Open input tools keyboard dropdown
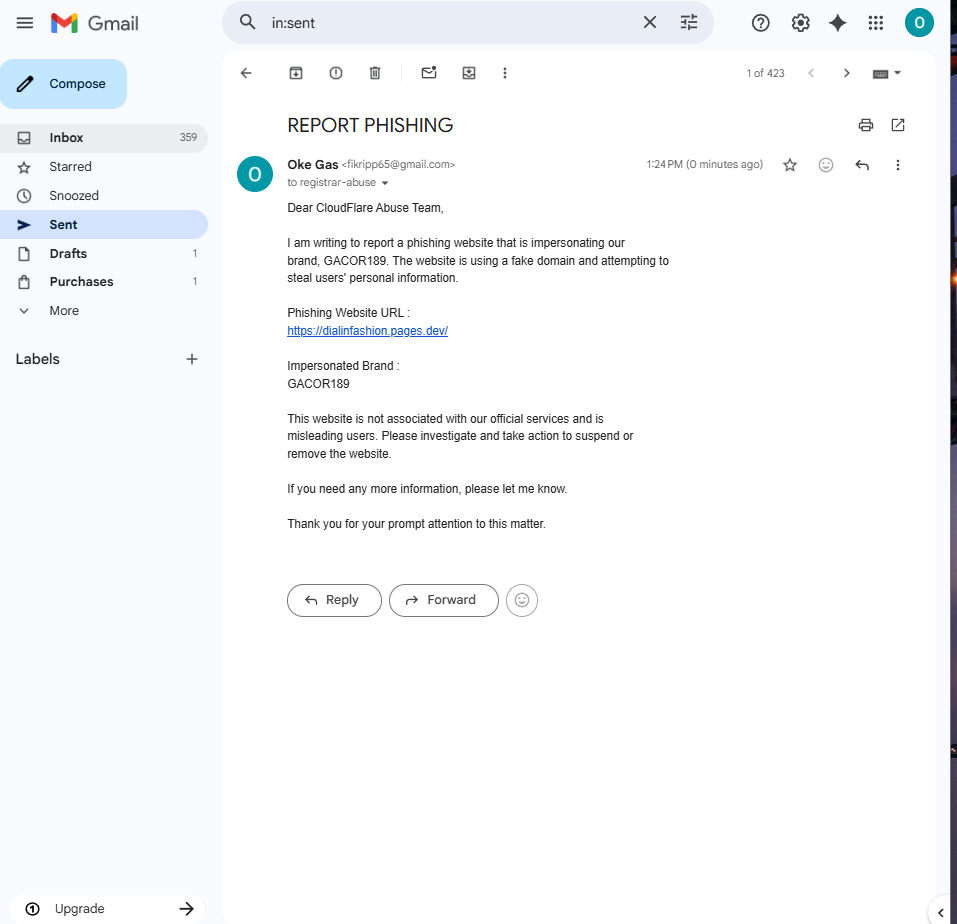 pyautogui.click(x=886, y=73)
